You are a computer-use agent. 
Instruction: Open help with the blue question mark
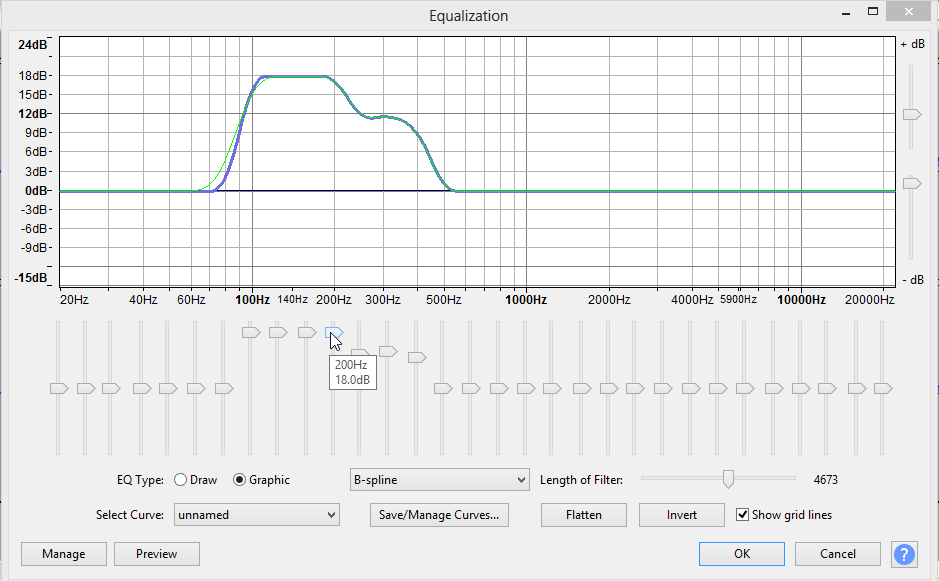point(905,553)
